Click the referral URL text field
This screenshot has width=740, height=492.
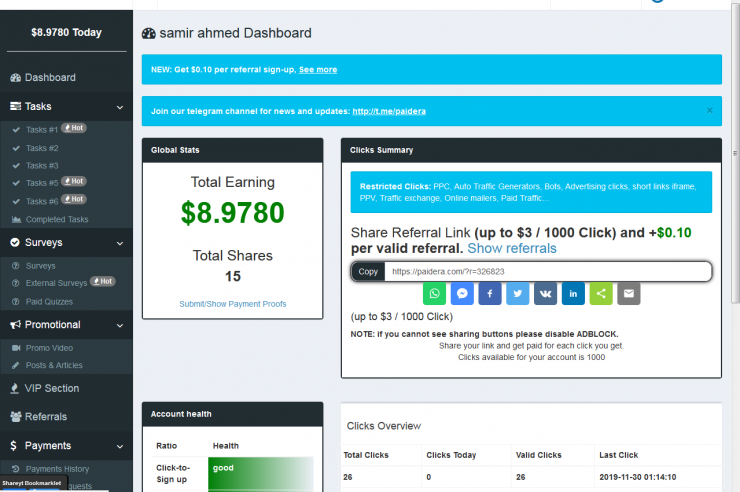pos(547,271)
